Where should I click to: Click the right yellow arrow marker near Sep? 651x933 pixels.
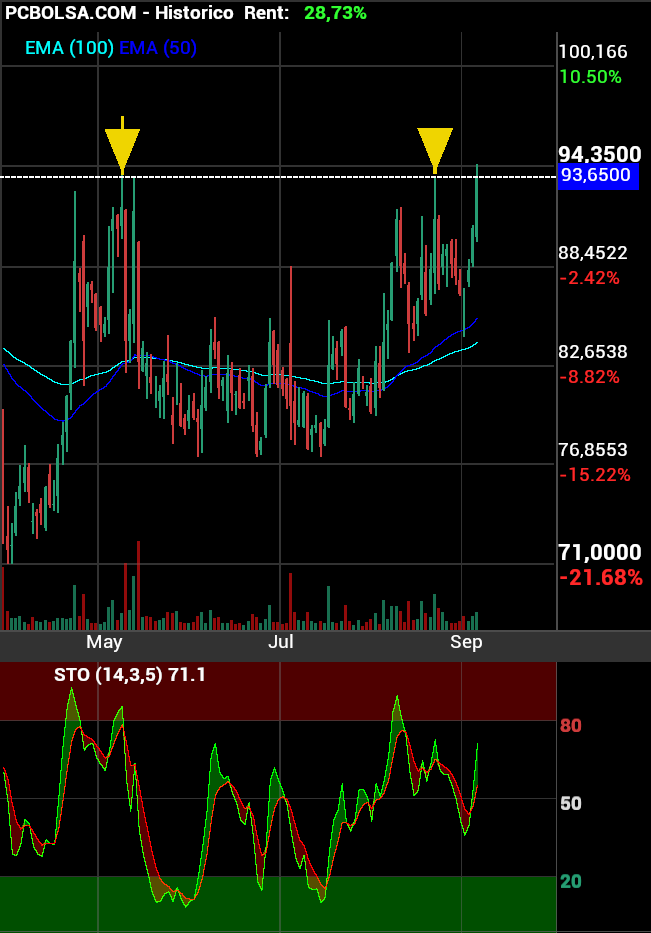[x=435, y=149]
